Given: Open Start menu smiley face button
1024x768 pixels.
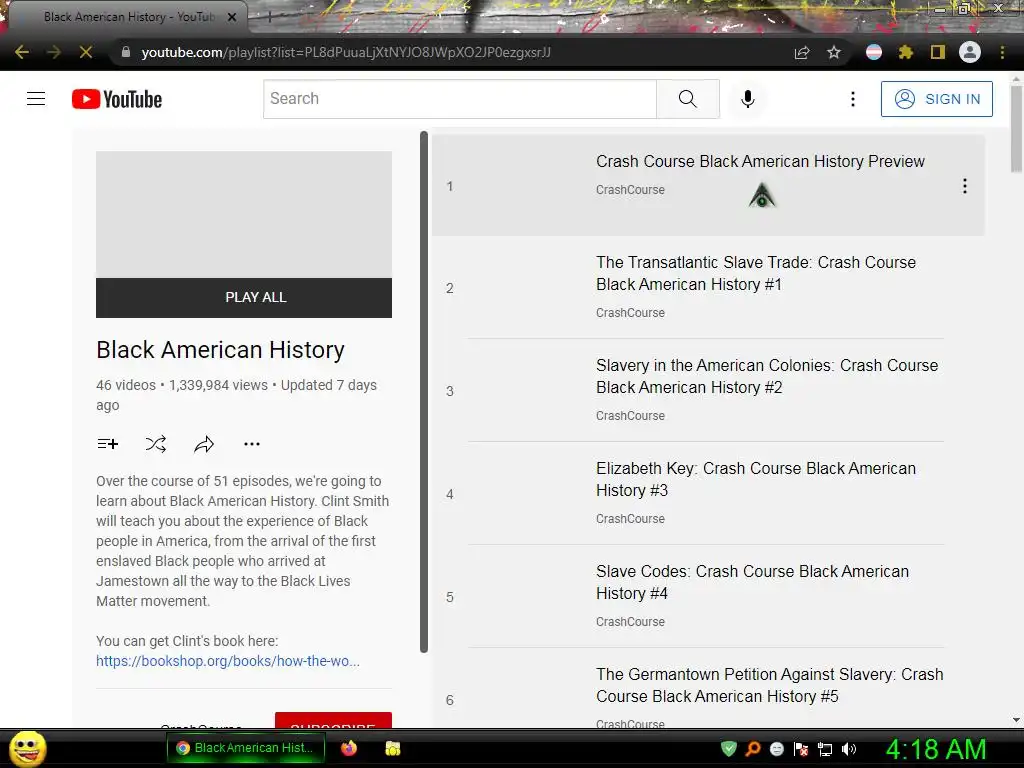Looking at the screenshot, I should [27, 748].
